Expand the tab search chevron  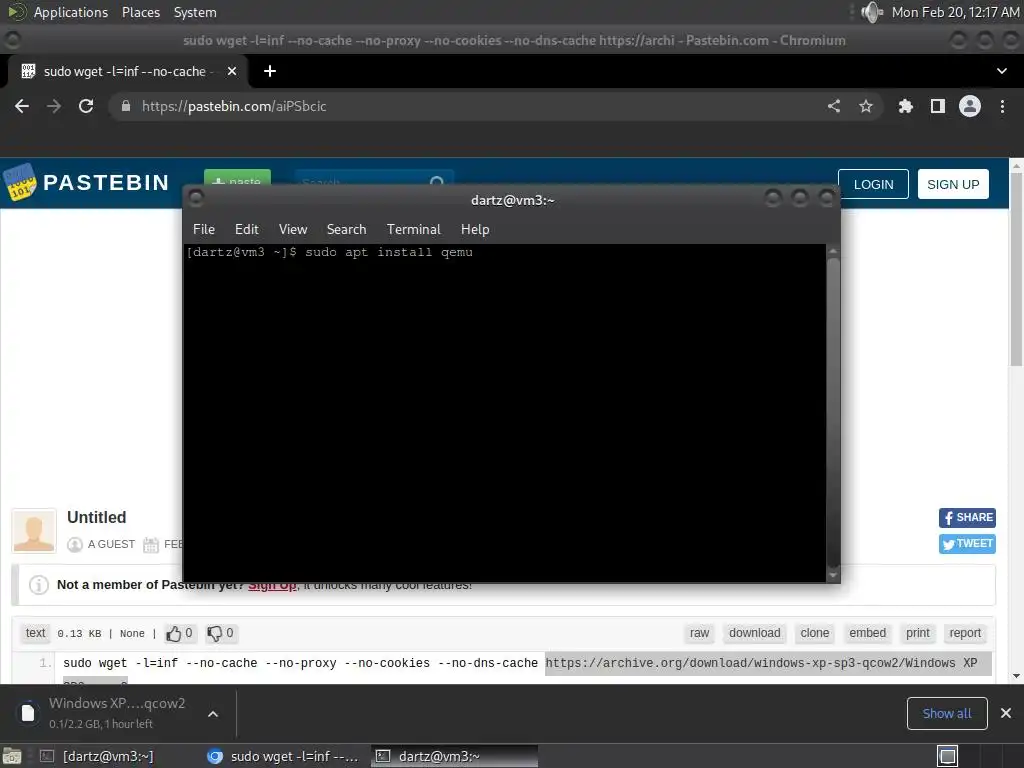point(1002,71)
